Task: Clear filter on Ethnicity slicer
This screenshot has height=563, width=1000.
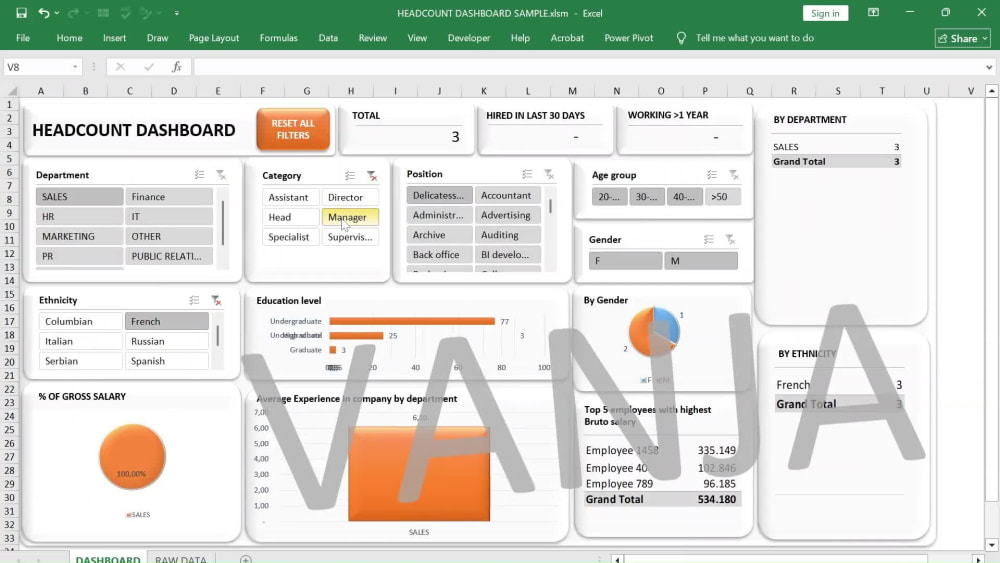Action: [216, 300]
